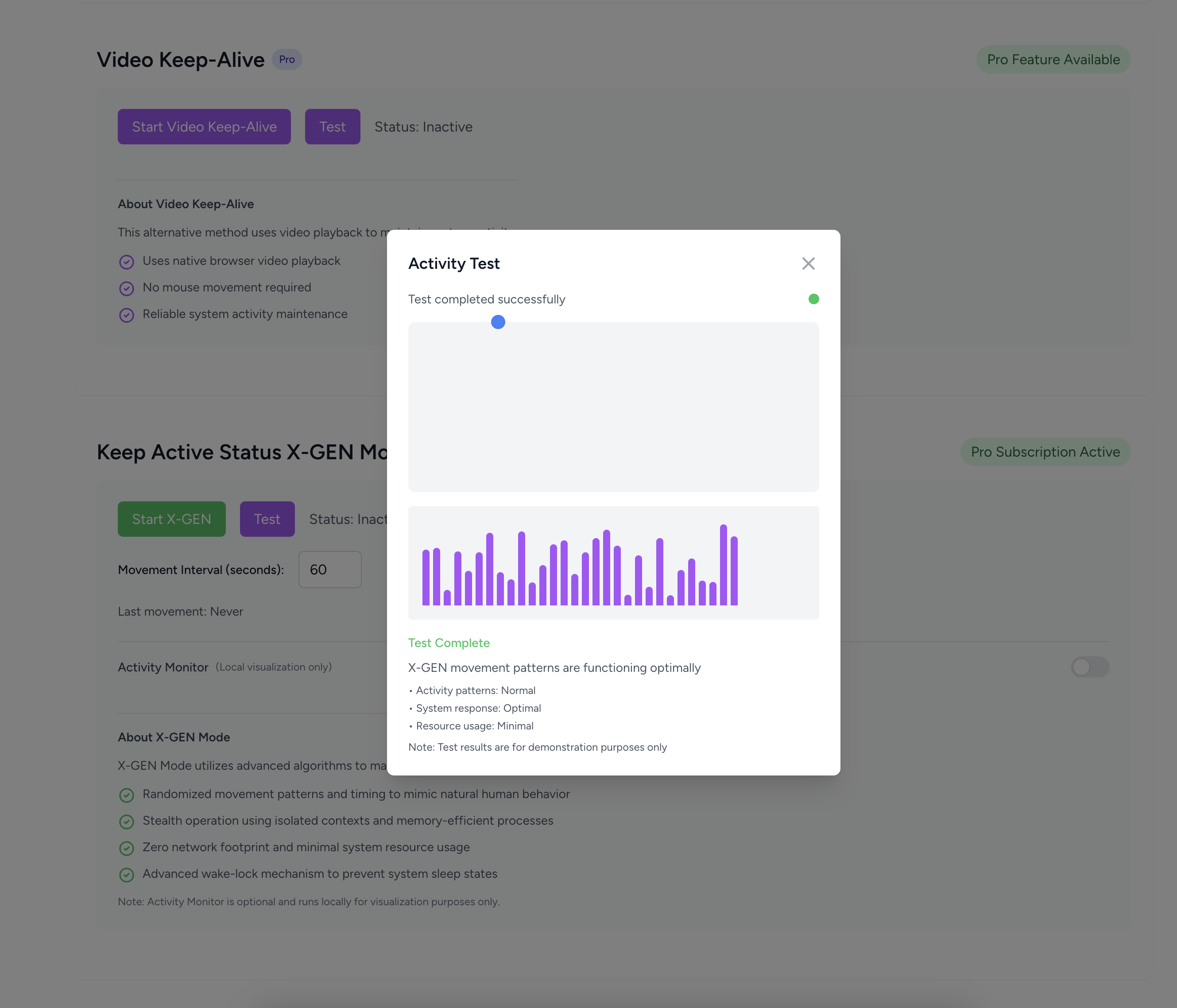Click check icon beside 'Advanced wake-lock mechanism'
This screenshot has width=1177, height=1008.
(x=127, y=875)
